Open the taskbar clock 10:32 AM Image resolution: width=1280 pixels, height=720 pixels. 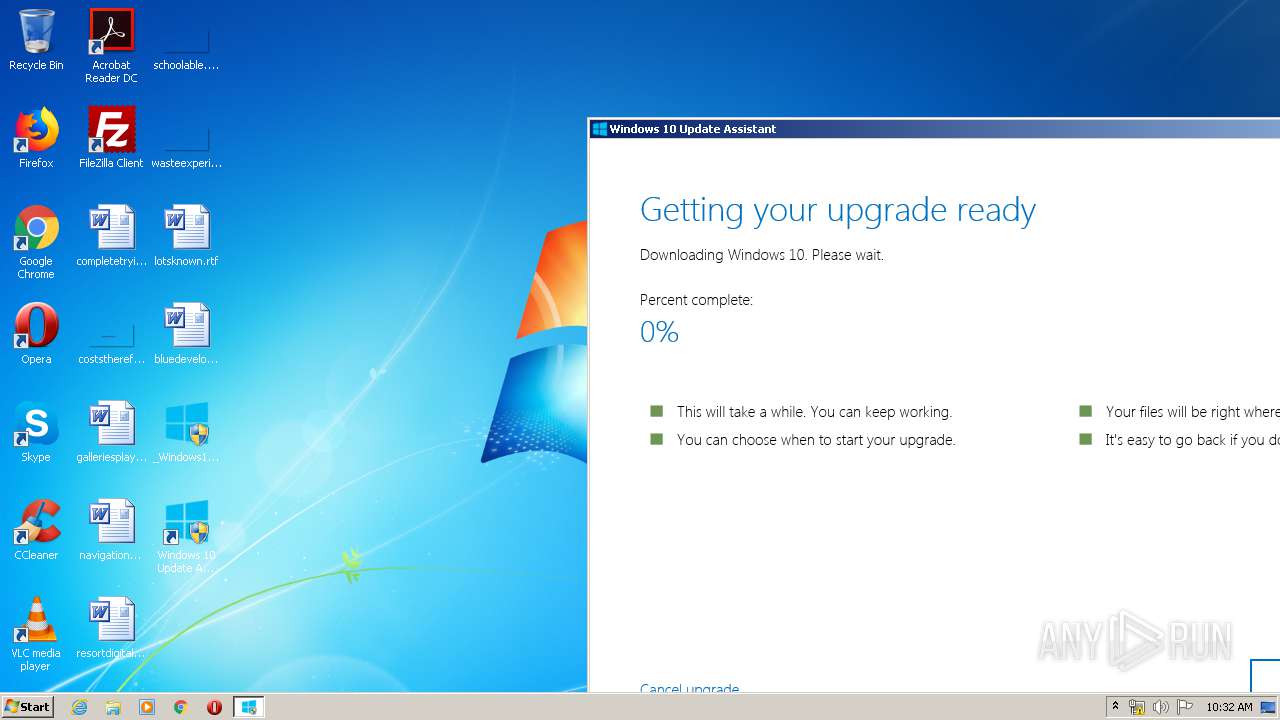tap(1229, 707)
